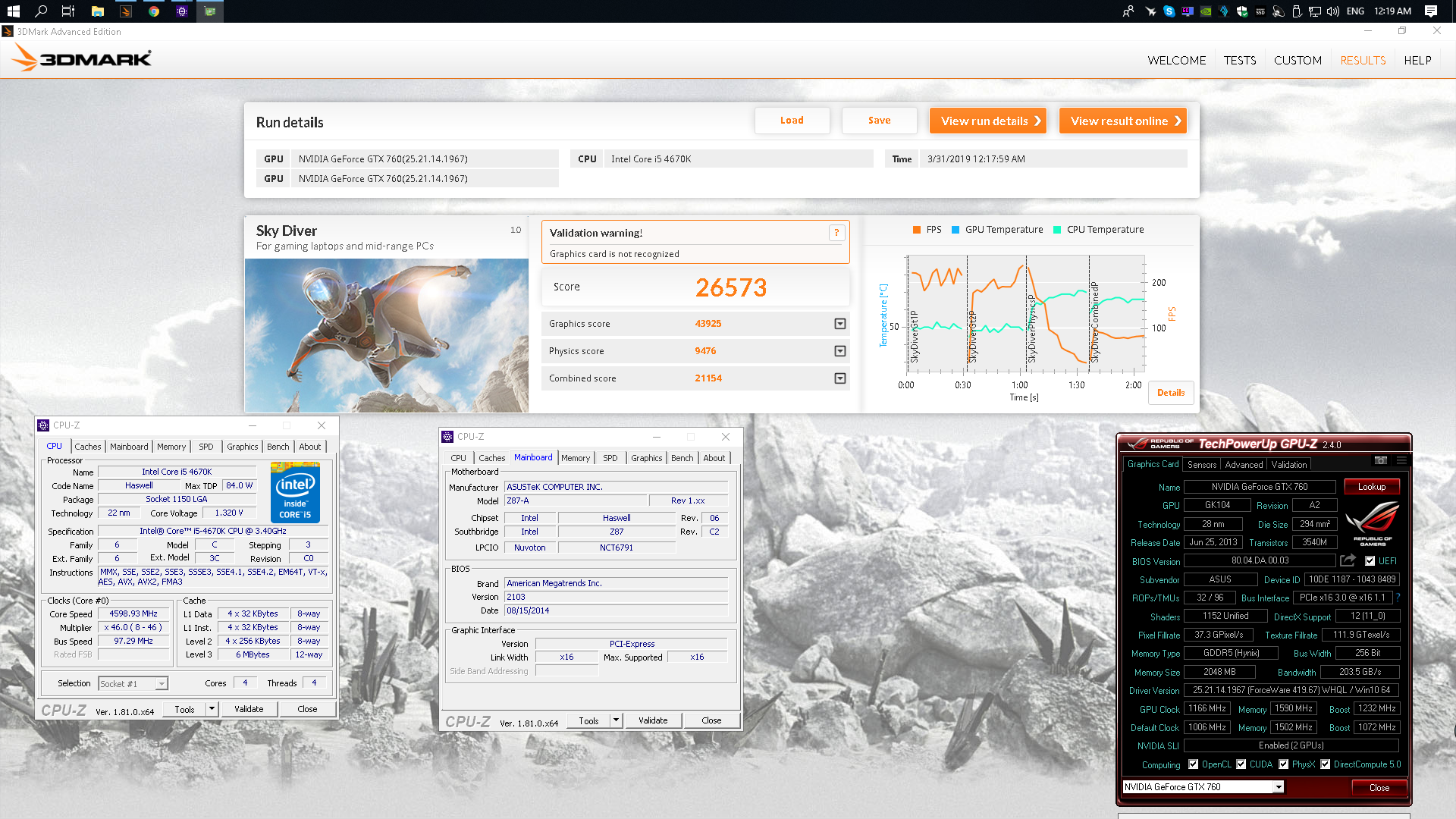The width and height of the screenshot is (1456, 819).
Task: Open the Windows Security shield tray icon
Action: (1242, 11)
